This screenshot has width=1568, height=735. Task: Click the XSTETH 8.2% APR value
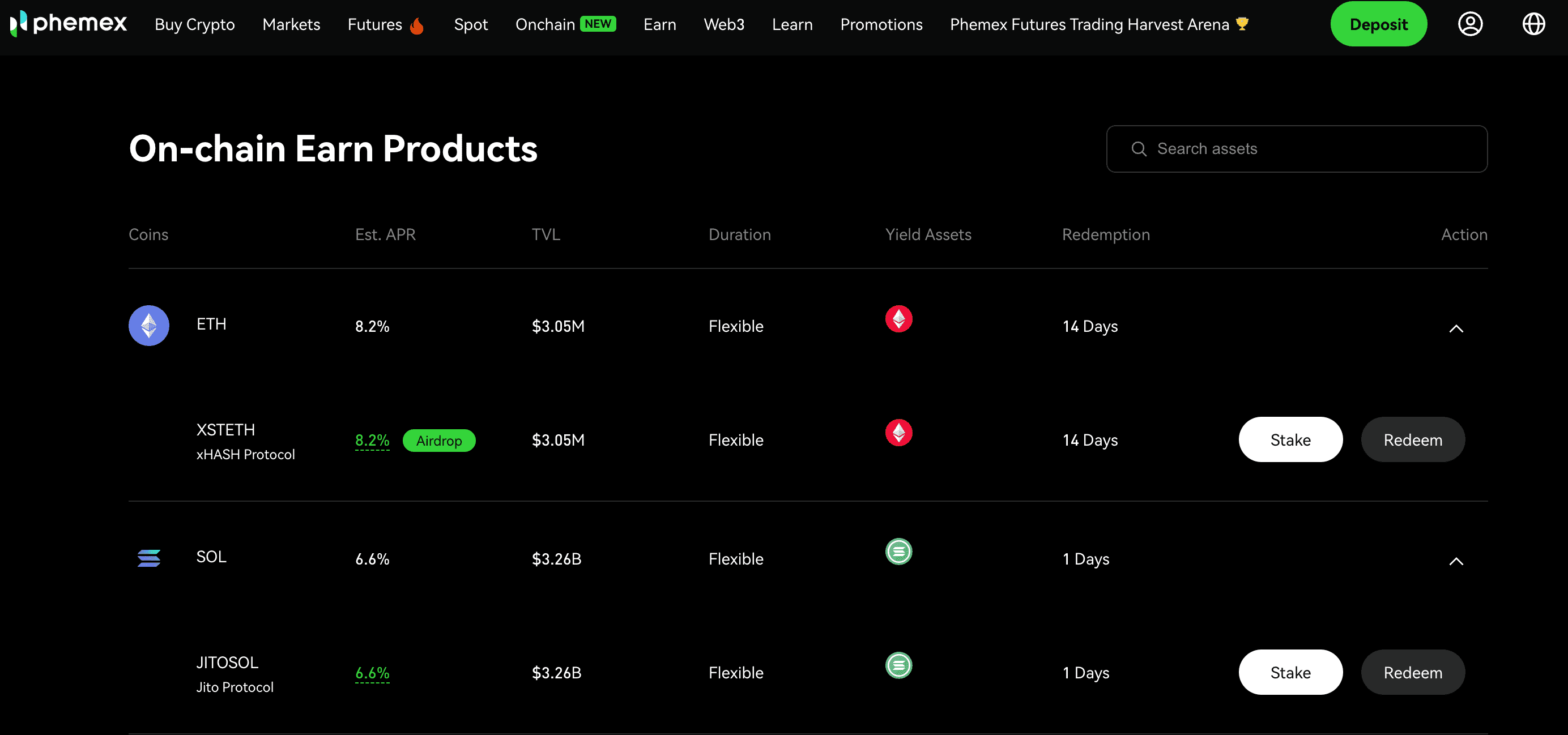click(x=372, y=440)
